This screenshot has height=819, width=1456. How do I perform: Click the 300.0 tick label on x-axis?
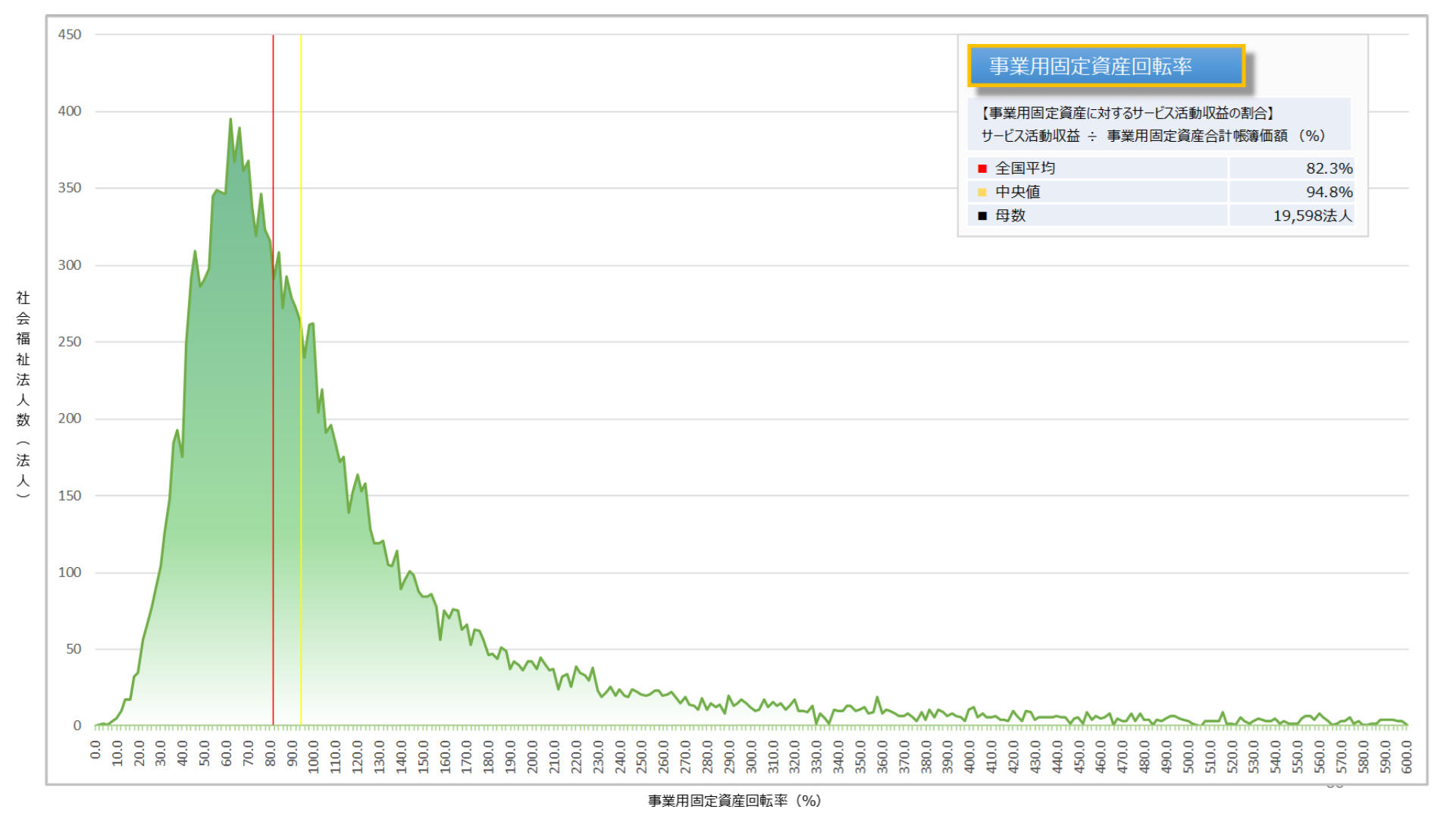point(751,756)
